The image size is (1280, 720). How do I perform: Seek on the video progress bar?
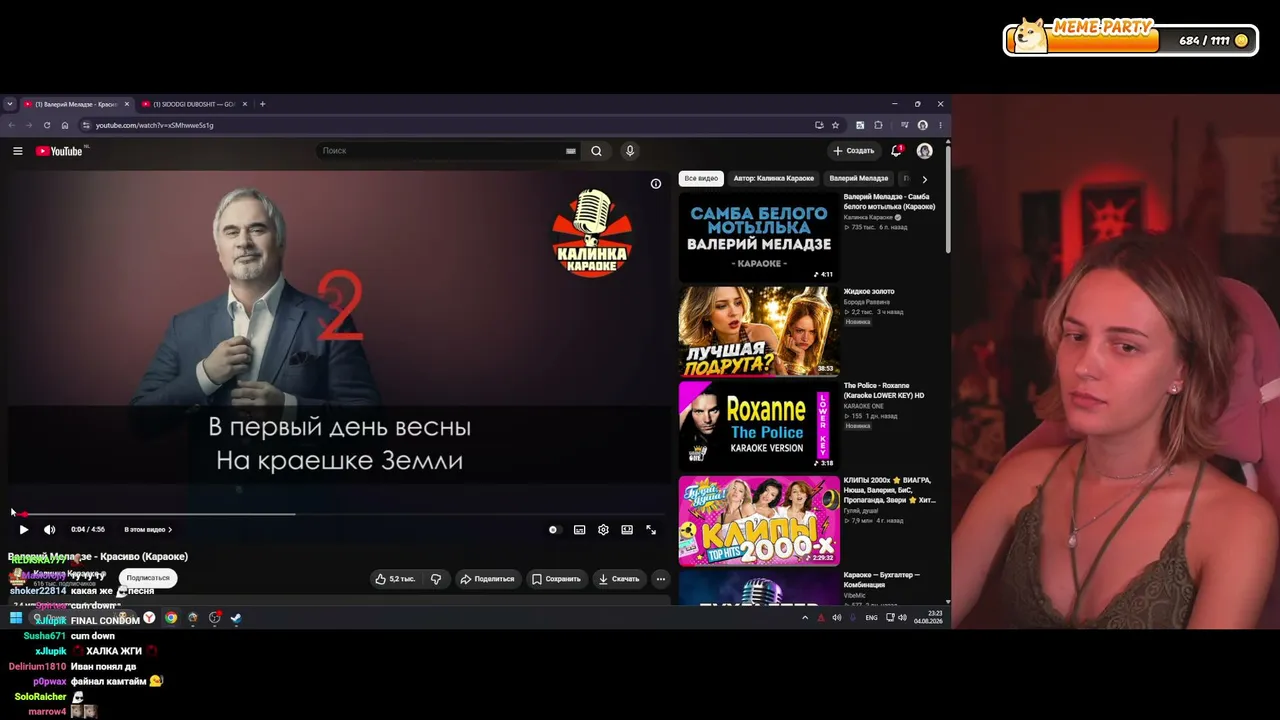coord(339,514)
